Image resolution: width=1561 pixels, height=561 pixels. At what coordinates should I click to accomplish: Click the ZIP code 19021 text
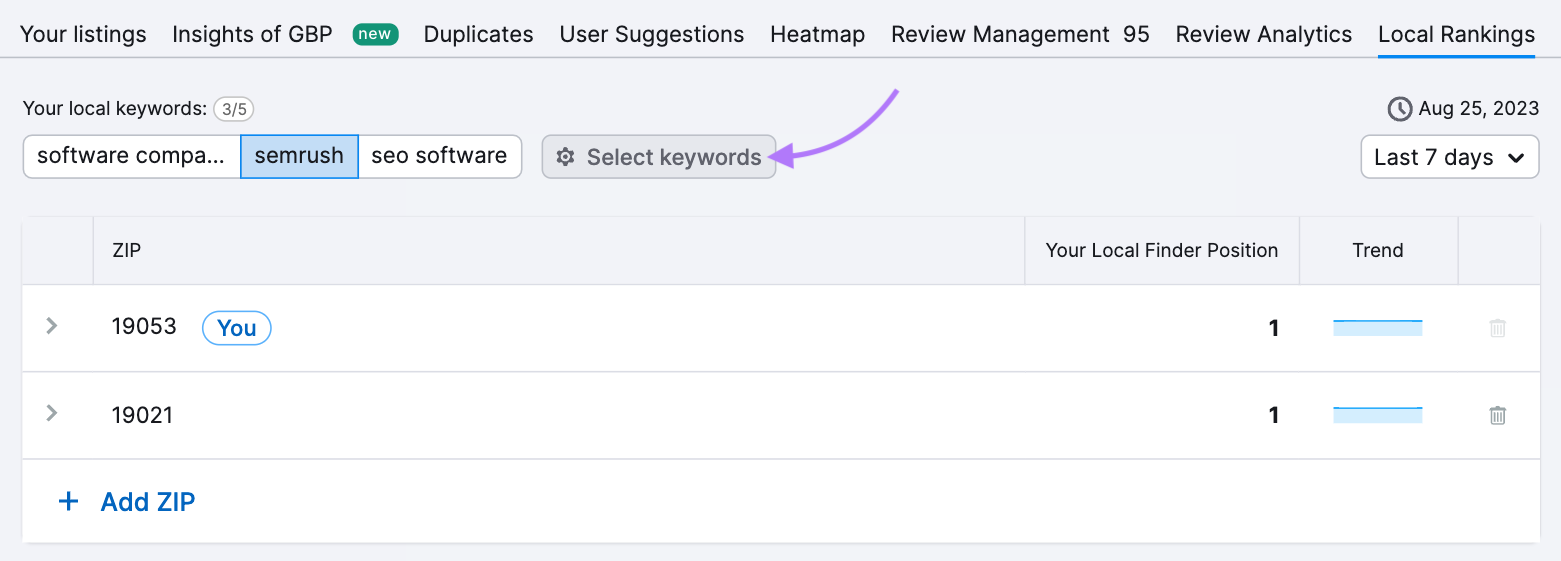[142, 415]
